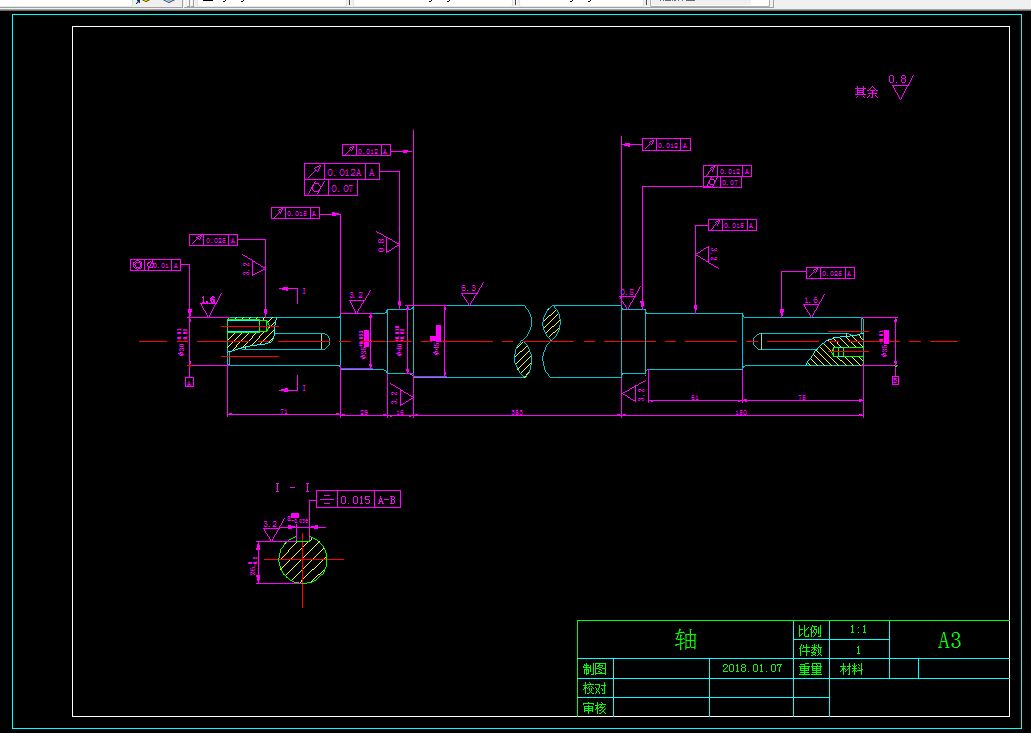Pick the 75 length dimension
Viewport: 1031px width, 733px height.
[x=802, y=397]
